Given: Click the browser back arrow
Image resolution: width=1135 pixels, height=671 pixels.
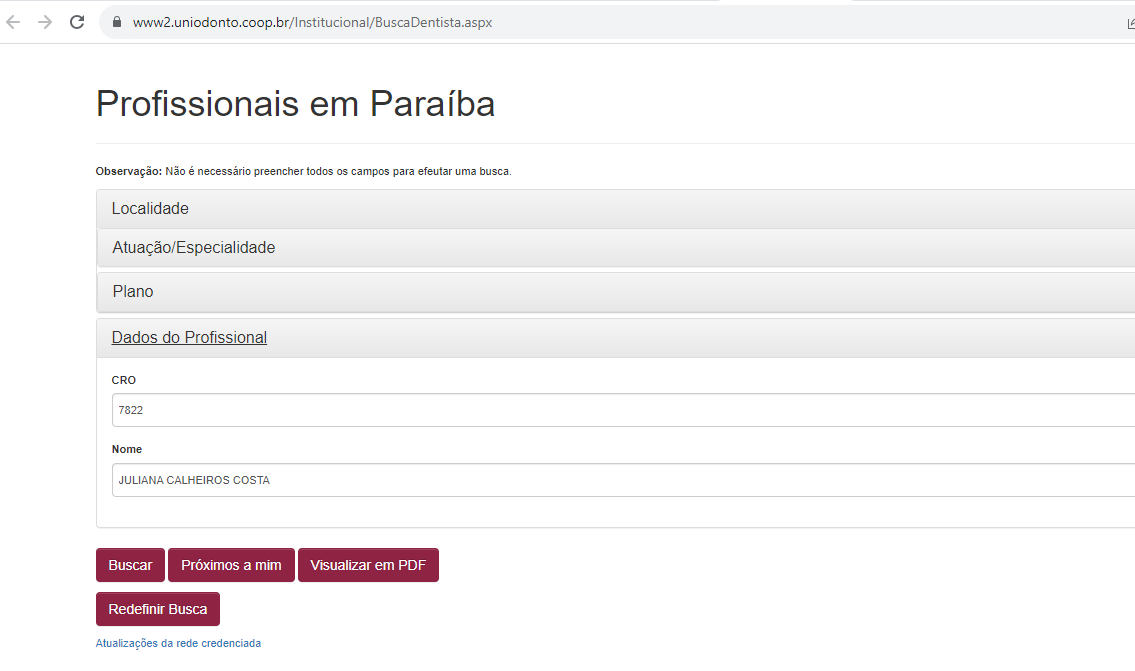Looking at the screenshot, I should (14, 22).
